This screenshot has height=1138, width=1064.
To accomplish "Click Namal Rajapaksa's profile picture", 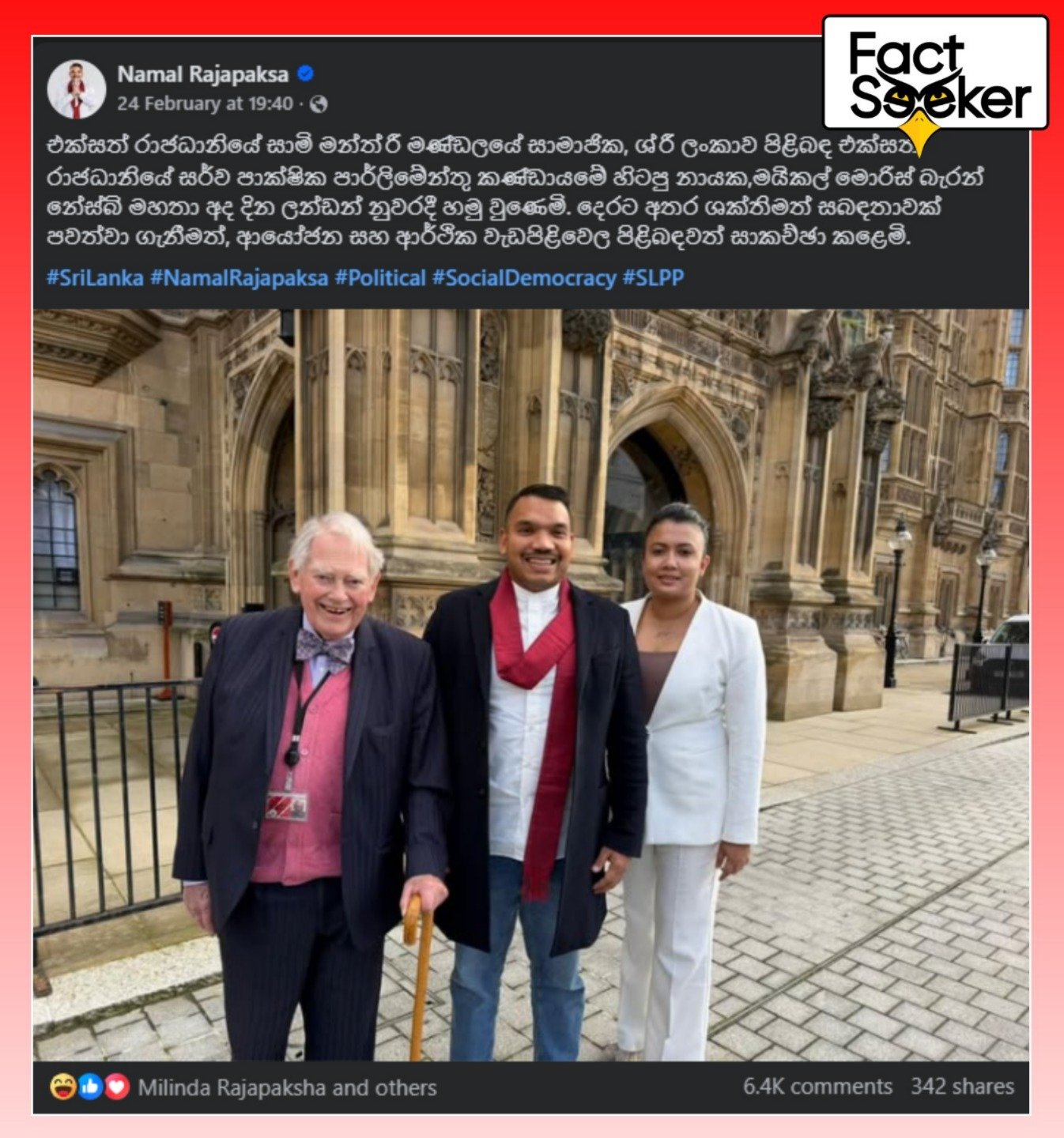I will [x=77, y=89].
